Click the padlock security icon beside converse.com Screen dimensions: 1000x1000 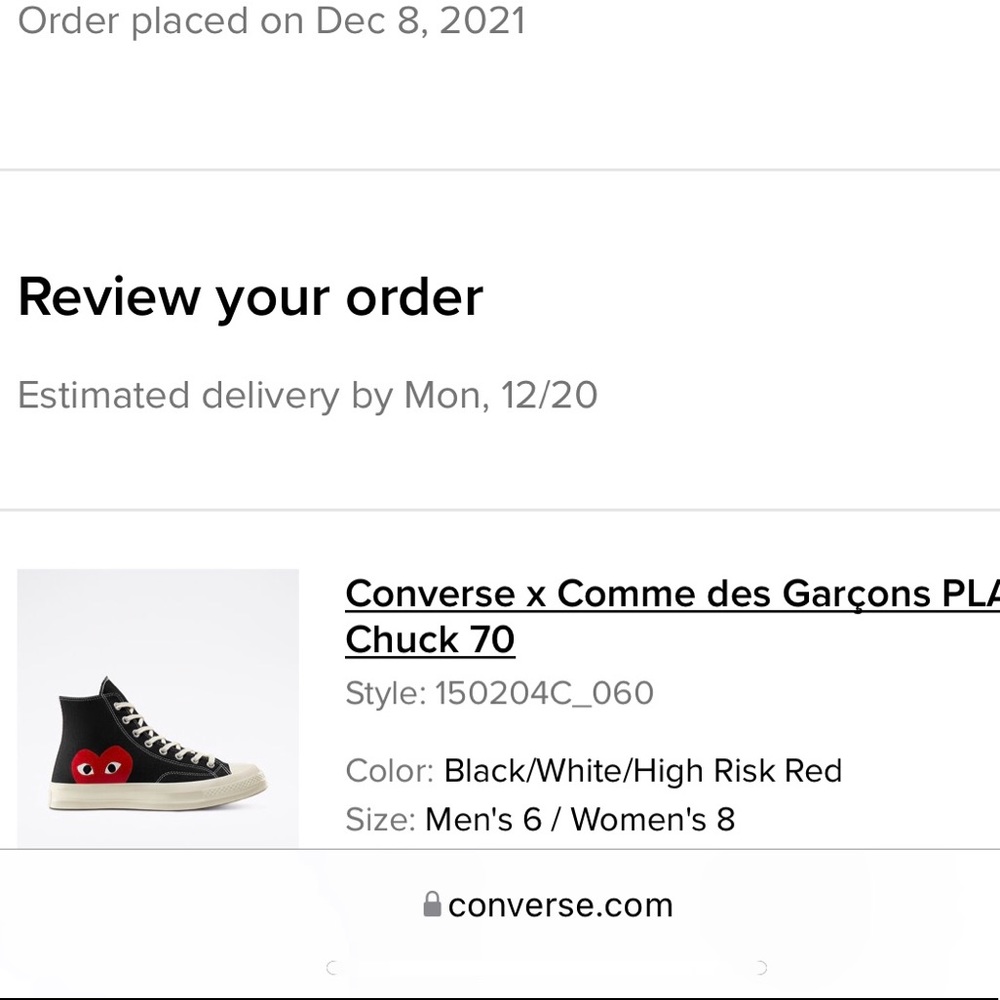(430, 904)
